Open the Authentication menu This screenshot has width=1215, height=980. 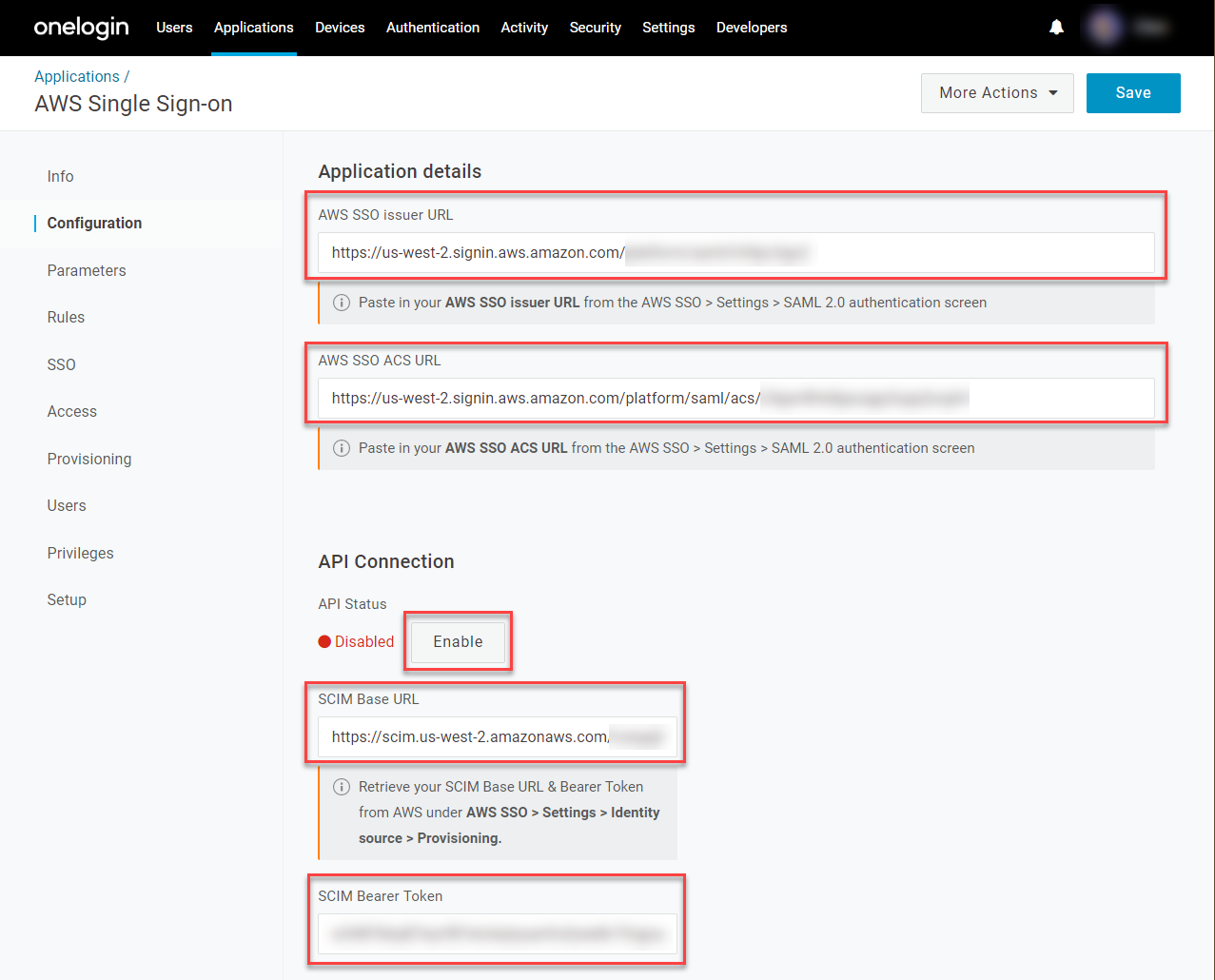click(x=433, y=28)
